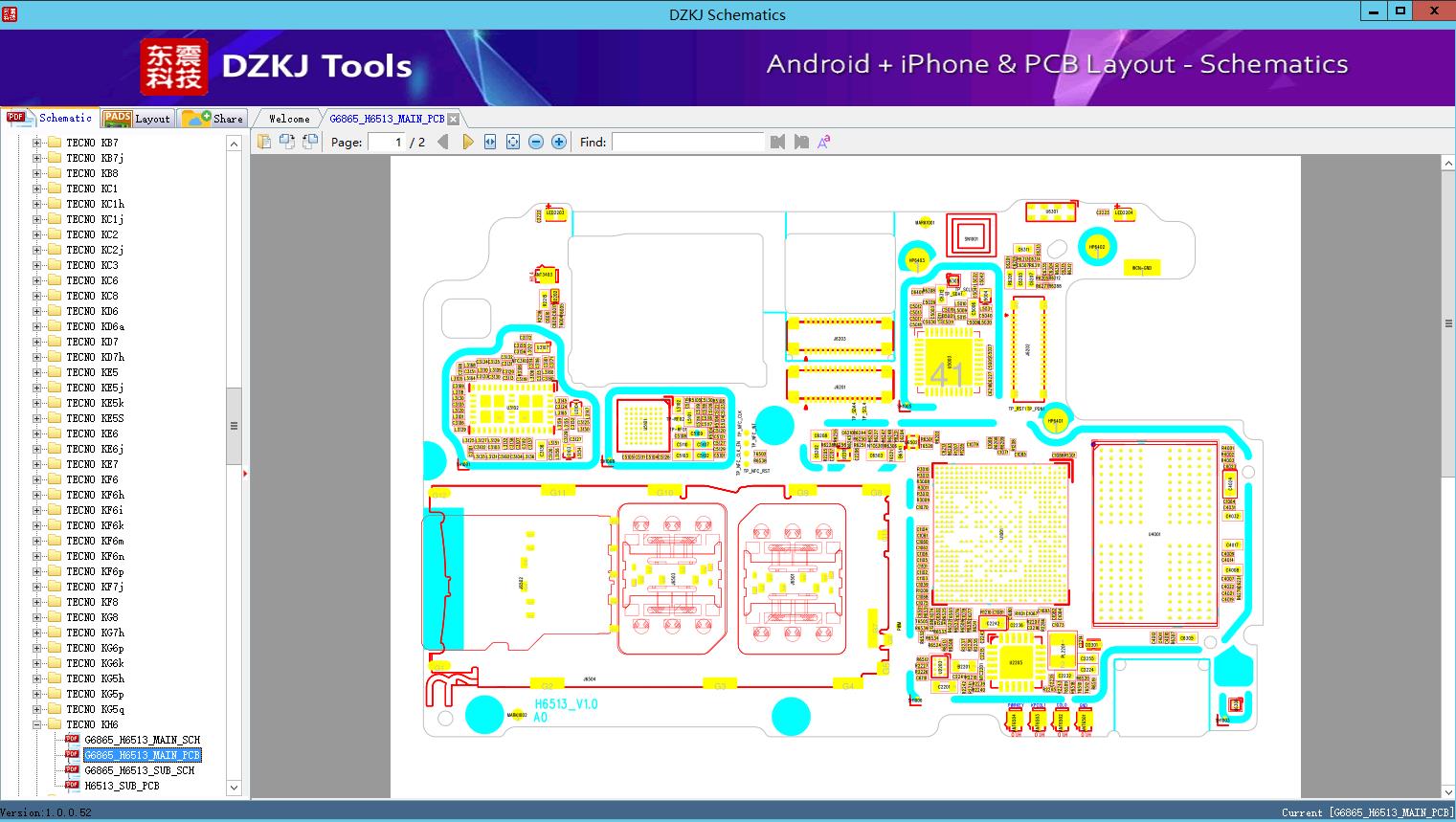This screenshot has width=1456, height=822.
Task: Select the TECNO KF6k tree row
Action: tap(95, 525)
